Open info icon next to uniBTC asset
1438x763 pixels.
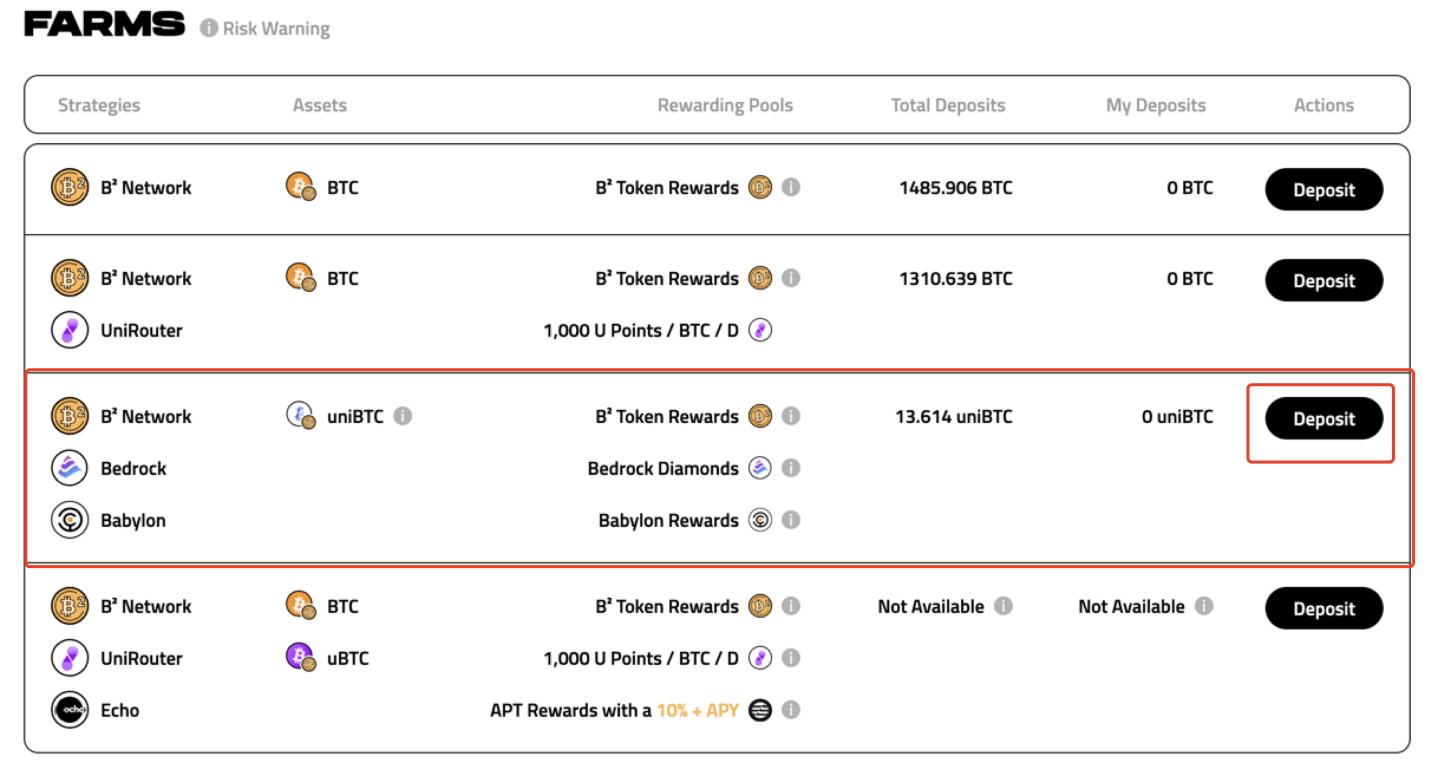(x=403, y=417)
